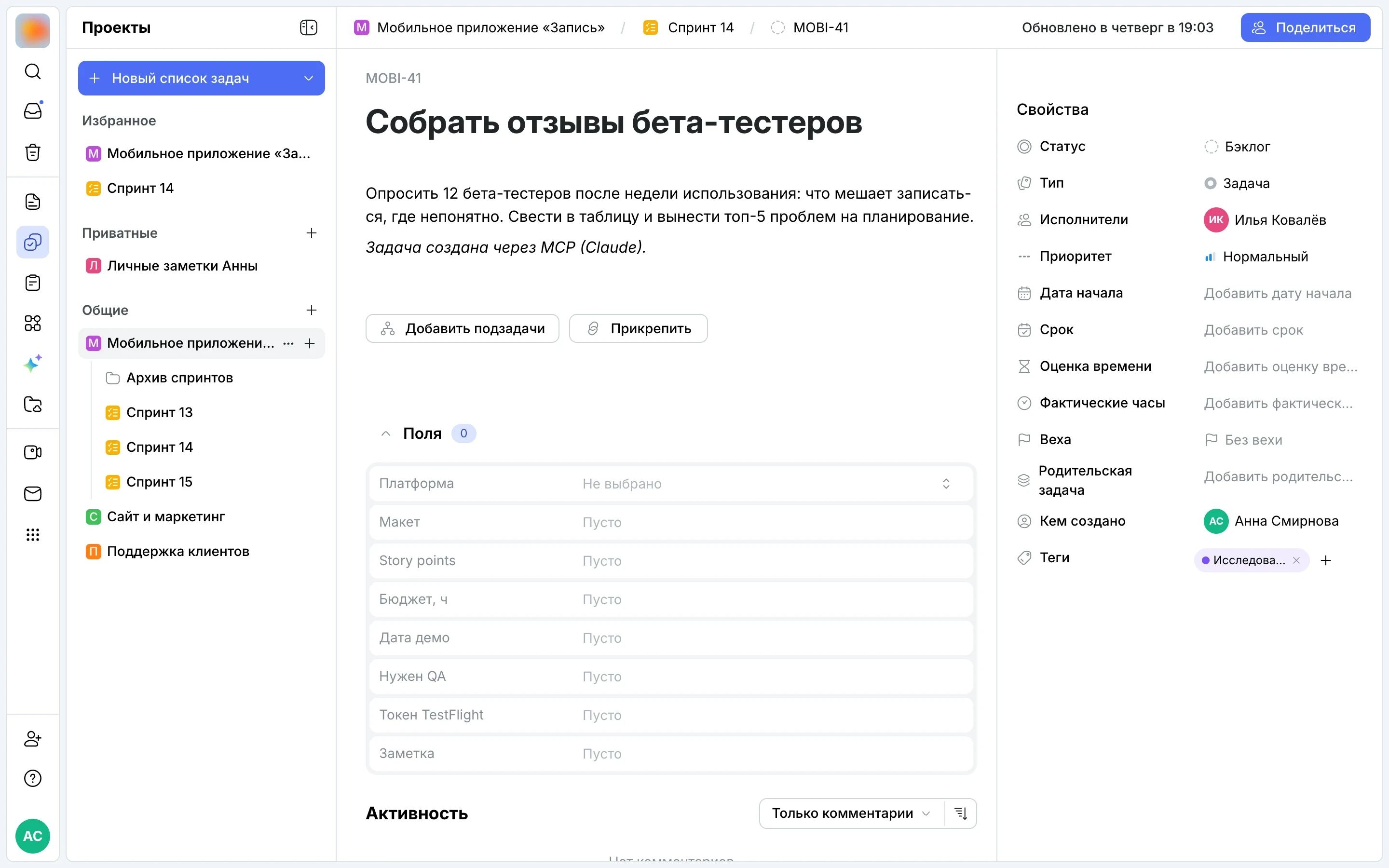1389x868 pixels.
Task: Collapse the Проекты sidebar panel
Action: click(x=308, y=27)
